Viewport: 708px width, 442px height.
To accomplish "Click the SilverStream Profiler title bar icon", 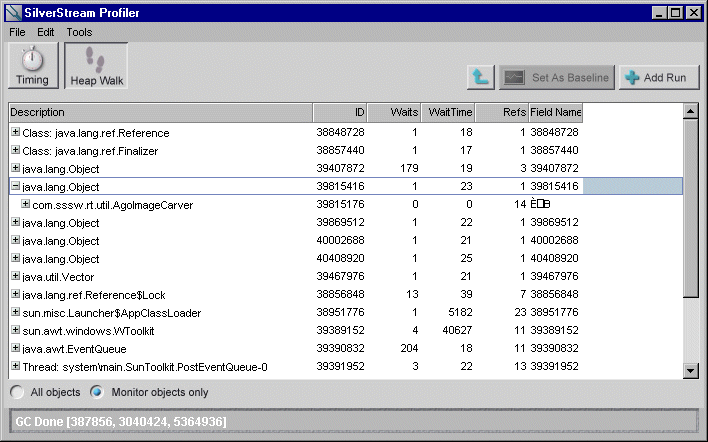I will point(14,13).
